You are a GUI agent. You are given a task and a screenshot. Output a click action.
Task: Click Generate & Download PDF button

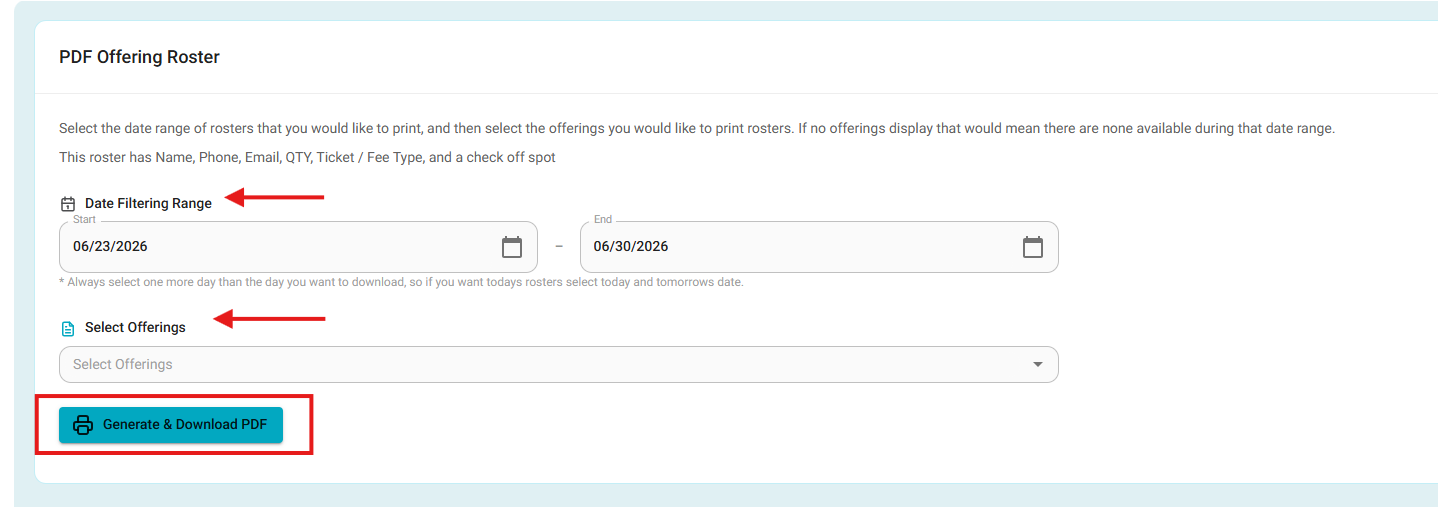(171, 424)
